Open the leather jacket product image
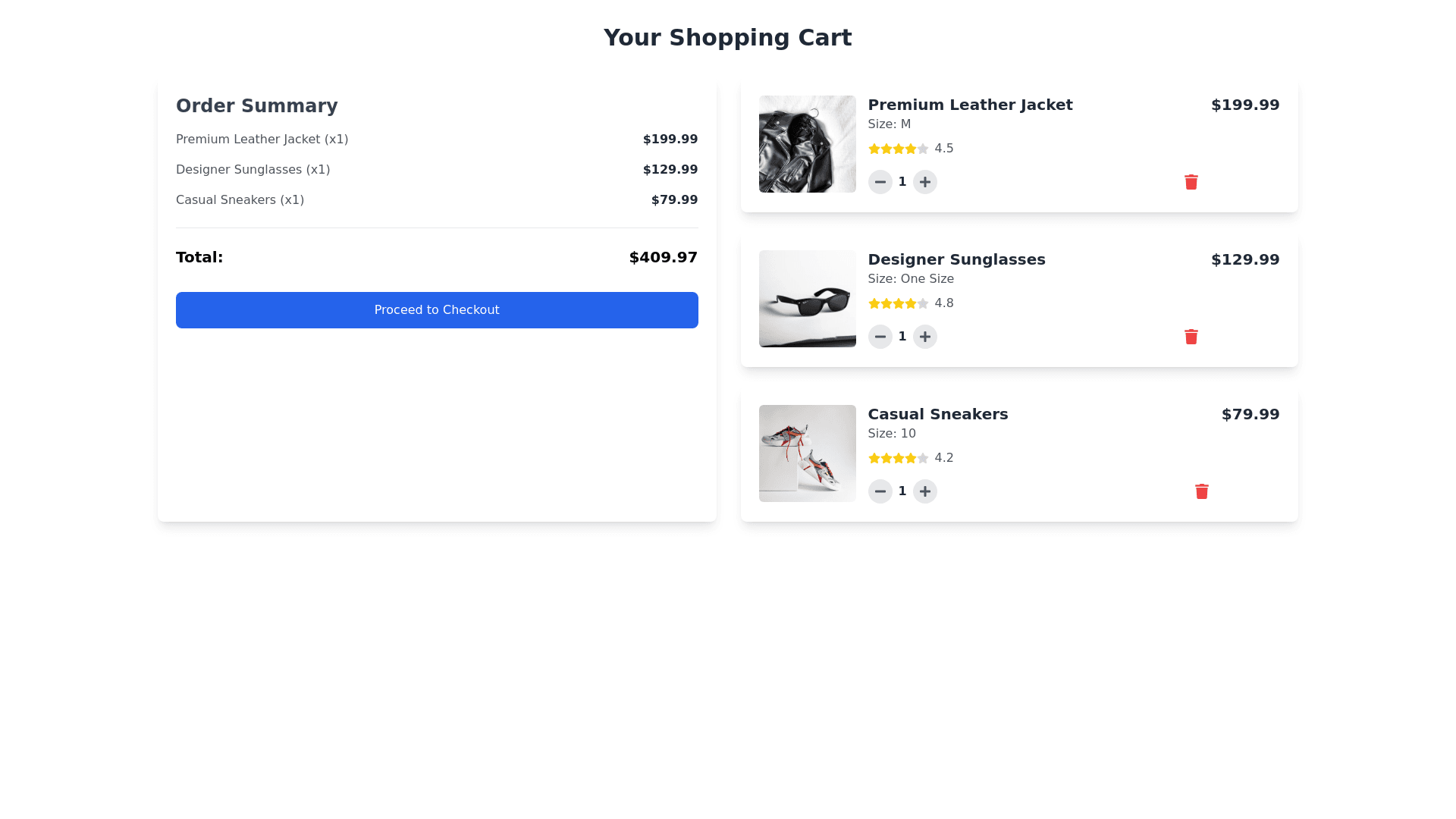This screenshot has height=819, width=1456. click(x=807, y=144)
